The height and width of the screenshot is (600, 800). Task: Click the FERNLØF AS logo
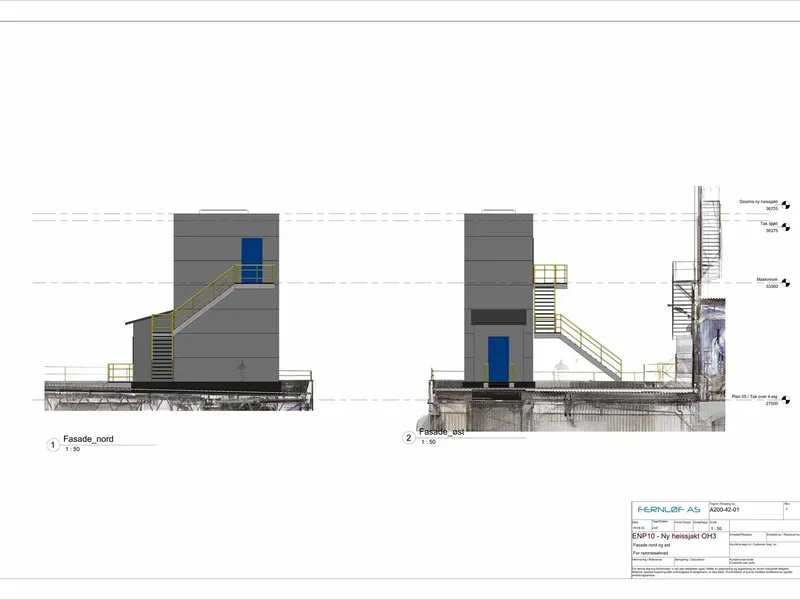[669, 510]
